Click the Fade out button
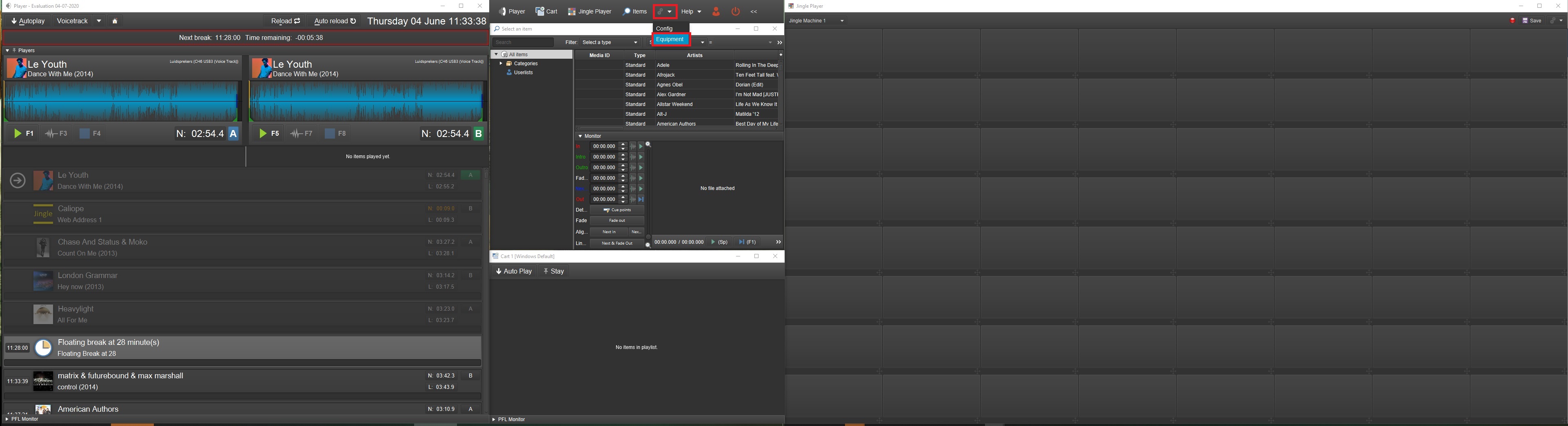Screen dimensions: 1568x426 click(x=617, y=221)
